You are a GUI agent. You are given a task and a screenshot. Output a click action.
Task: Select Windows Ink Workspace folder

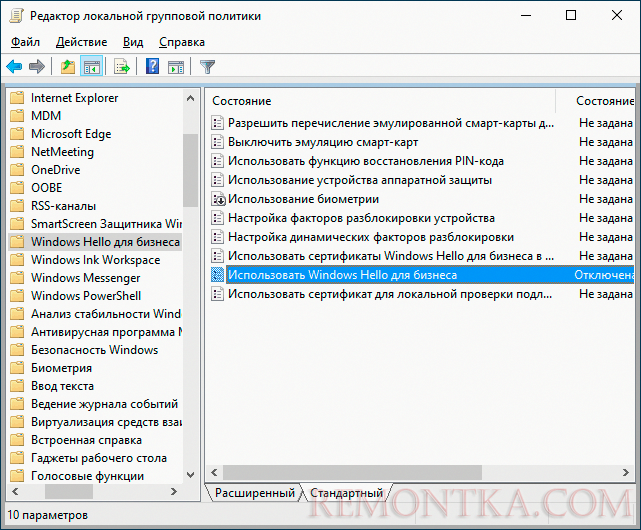95,260
